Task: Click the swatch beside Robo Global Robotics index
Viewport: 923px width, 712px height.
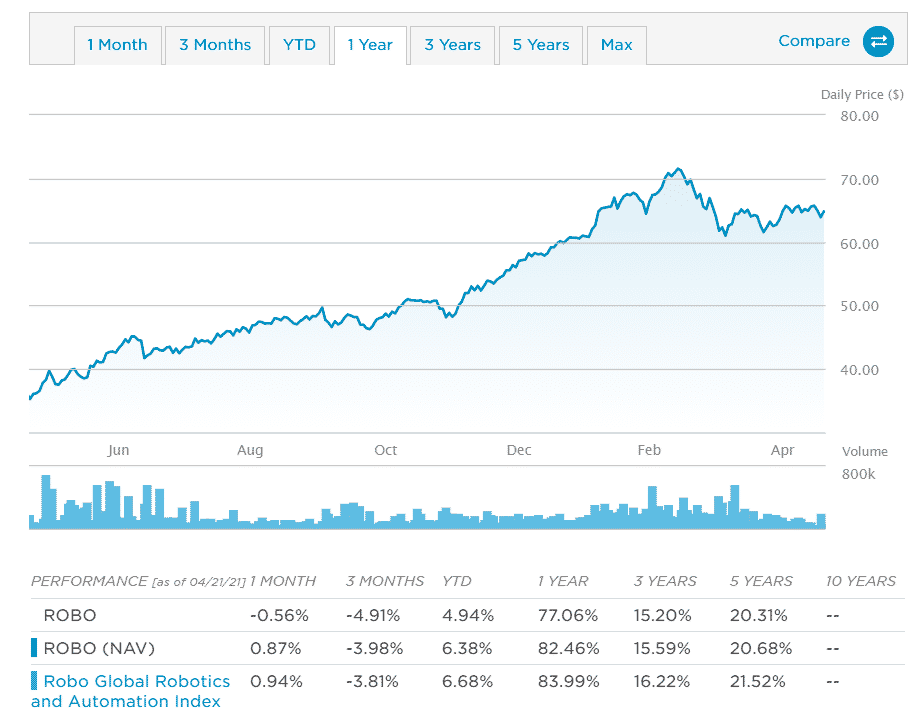Action: point(34,681)
